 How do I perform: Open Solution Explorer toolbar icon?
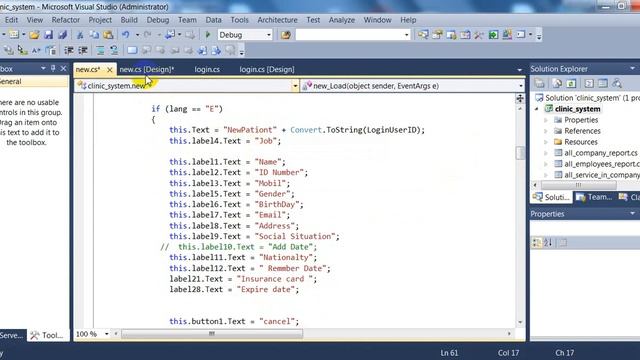(423, 35)
